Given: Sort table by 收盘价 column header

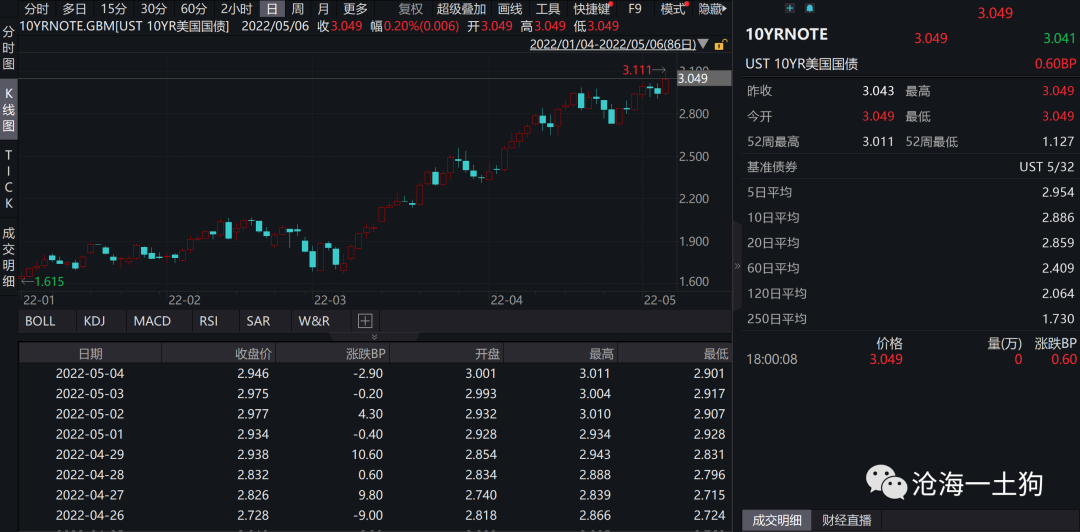Looking at the screenshot, I should point(218,354).
